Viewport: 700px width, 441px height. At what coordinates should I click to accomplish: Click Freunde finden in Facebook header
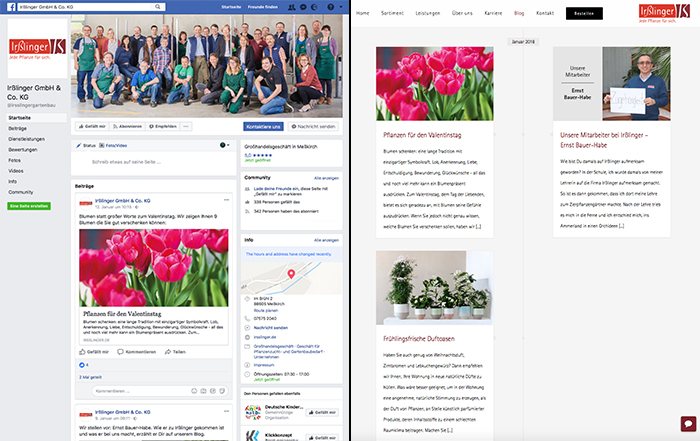[262, 7]
